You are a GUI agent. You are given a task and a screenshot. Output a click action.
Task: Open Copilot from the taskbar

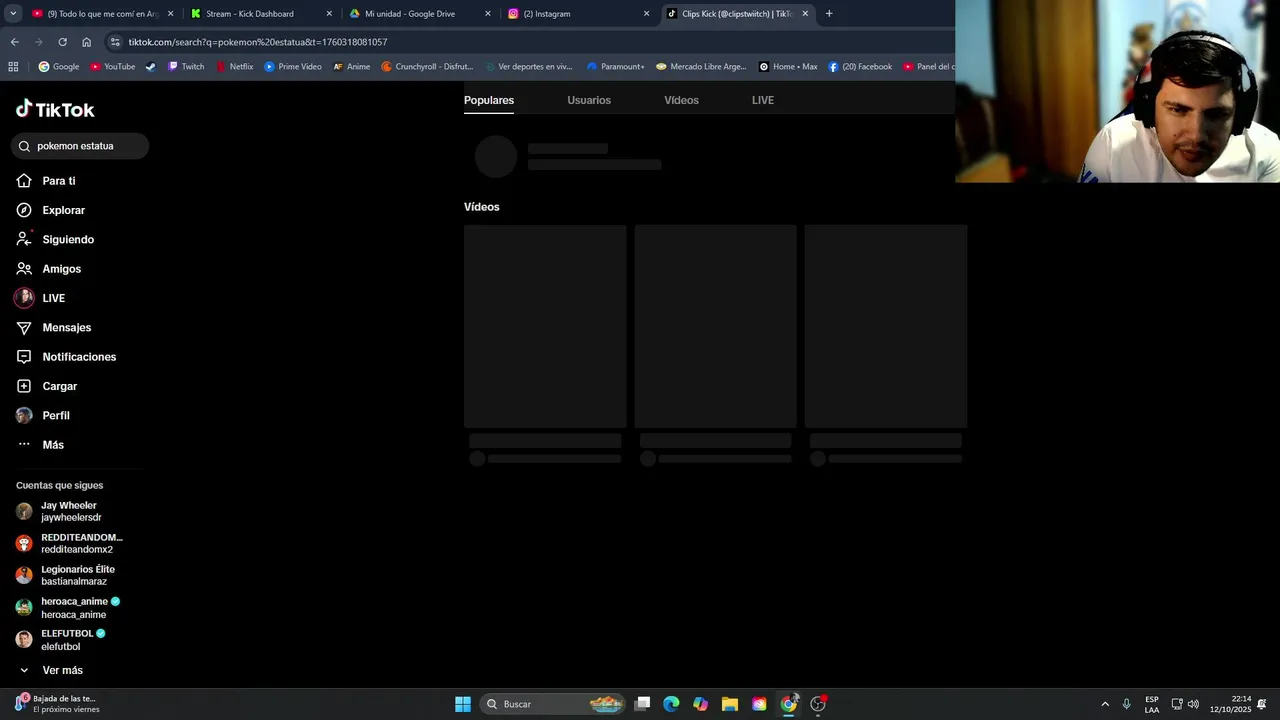[x=700, y=704]
